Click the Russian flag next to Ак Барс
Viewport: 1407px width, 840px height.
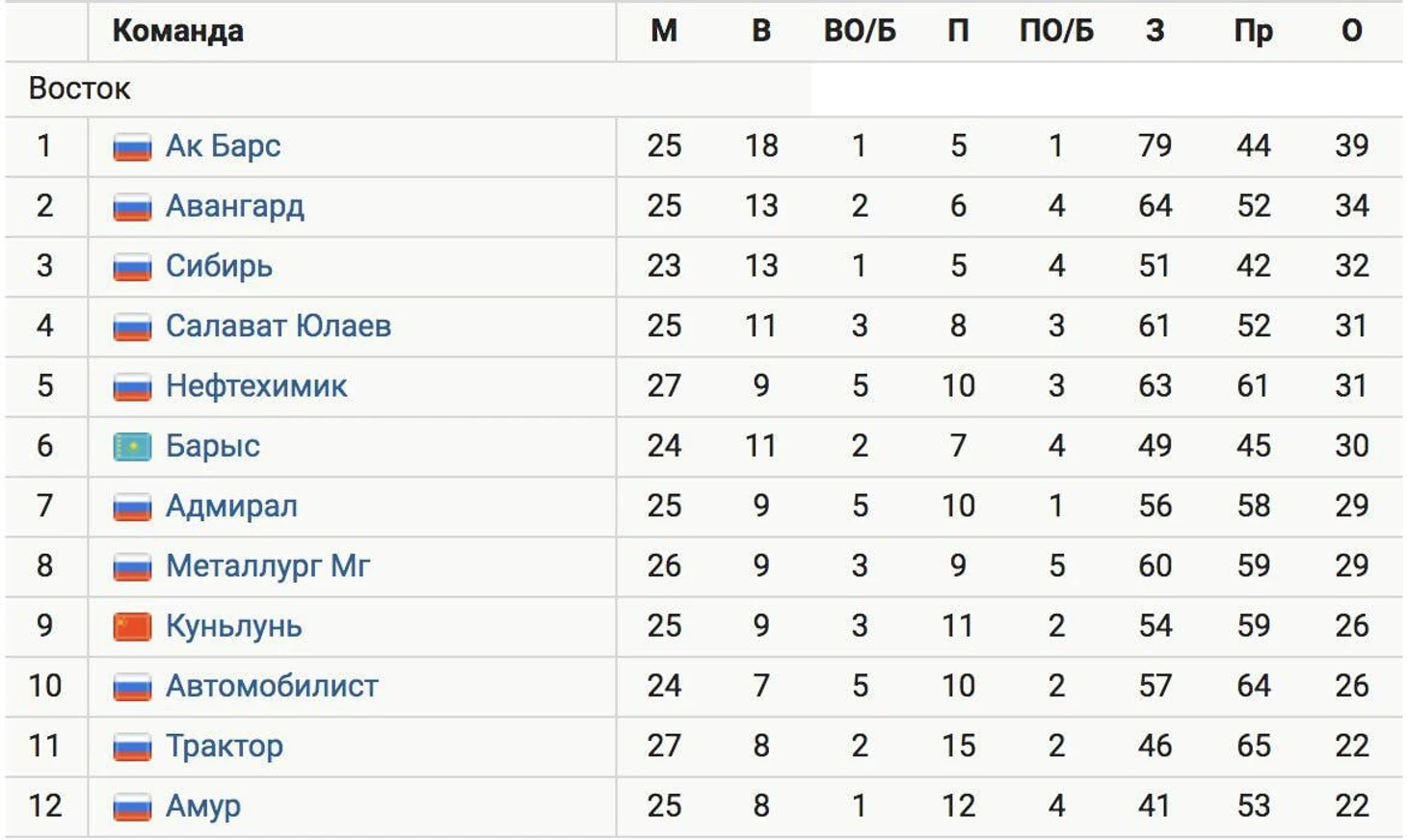tap(132, 147)
